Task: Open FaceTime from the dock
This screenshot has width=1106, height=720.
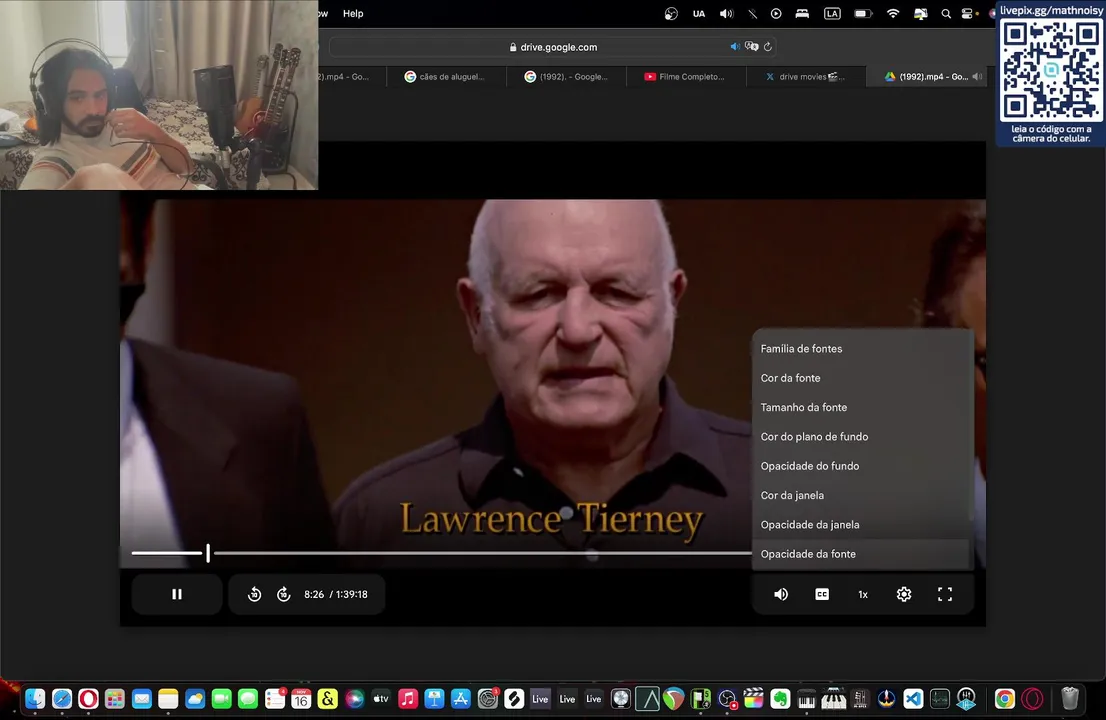Action: pyautogui.click(x=221, y=699)
